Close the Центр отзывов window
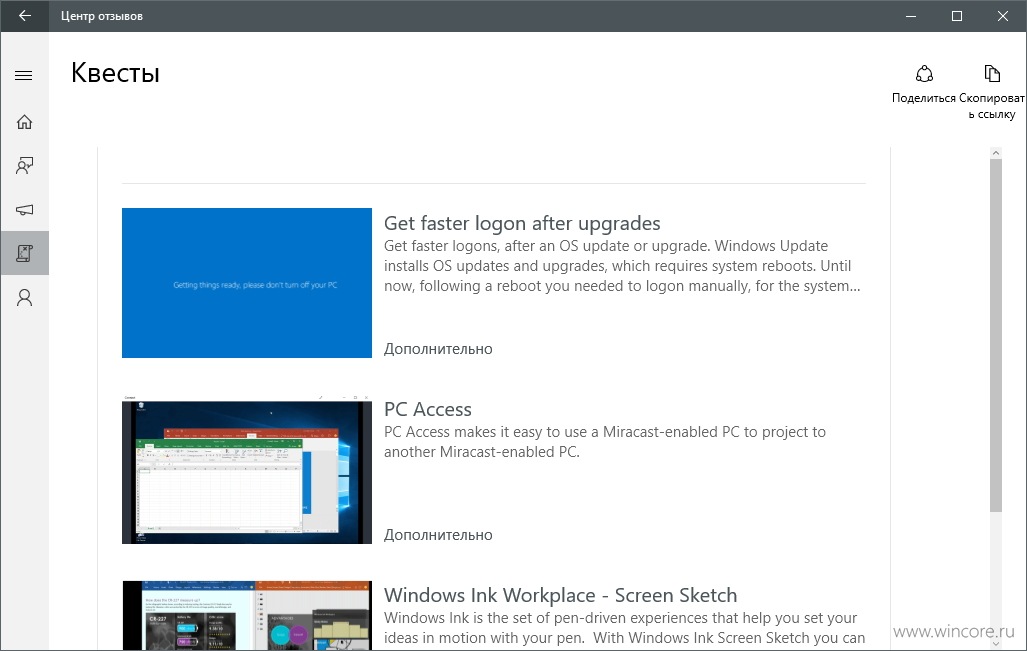The height and width of the screenshot is (651, 1027). pyautogui.click(x=1003, y=16)
